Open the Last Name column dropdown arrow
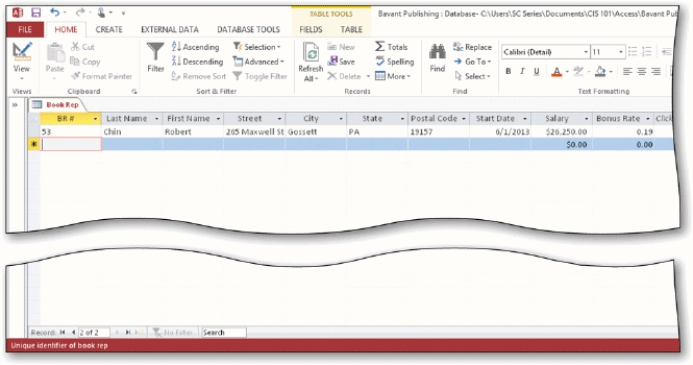 (x=156, y=118)
